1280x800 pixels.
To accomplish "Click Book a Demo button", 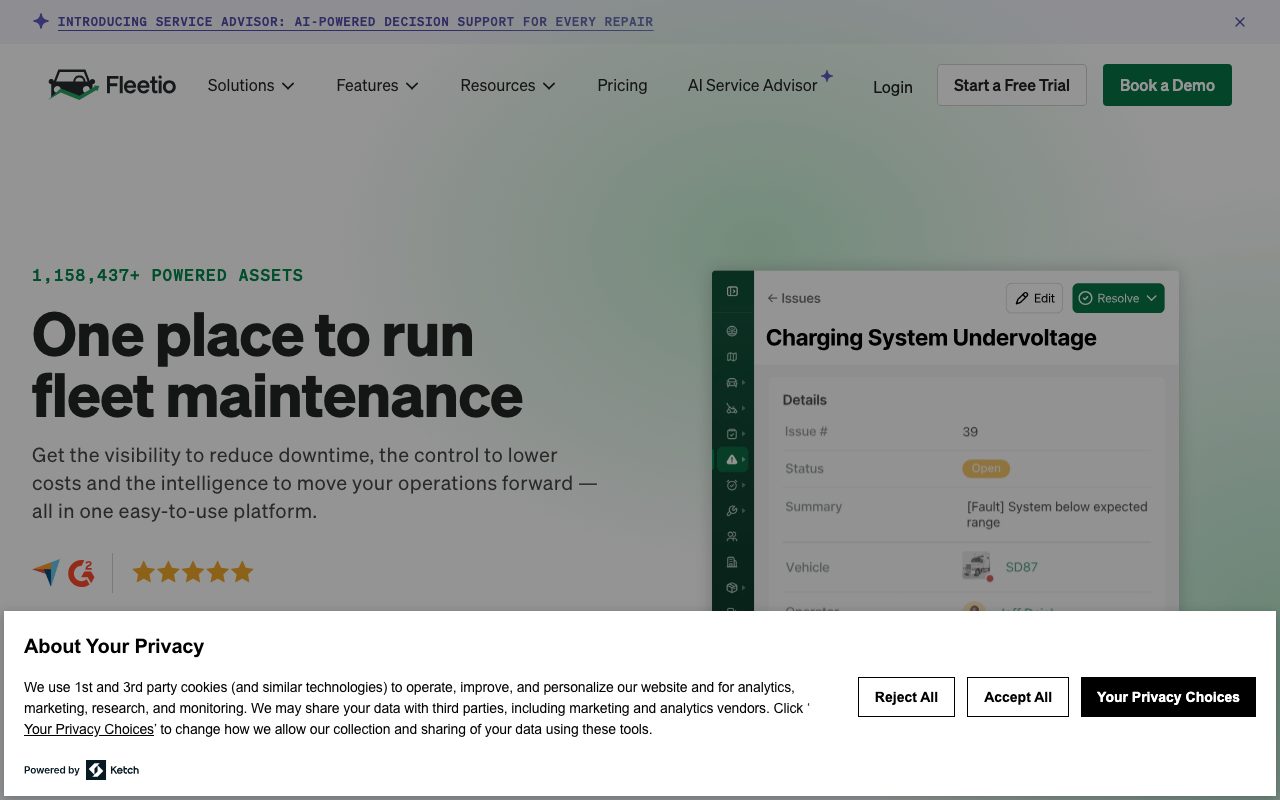I will [1167, 85].
